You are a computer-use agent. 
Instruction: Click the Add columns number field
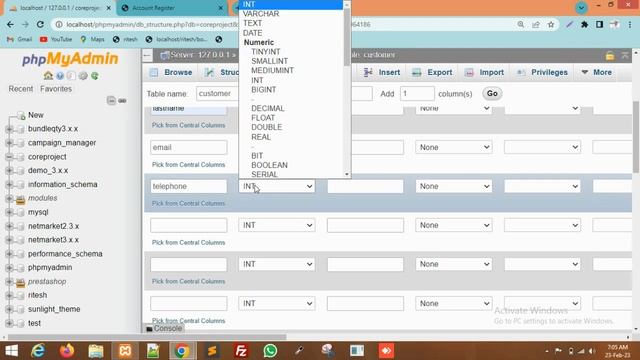coord(417,93)
